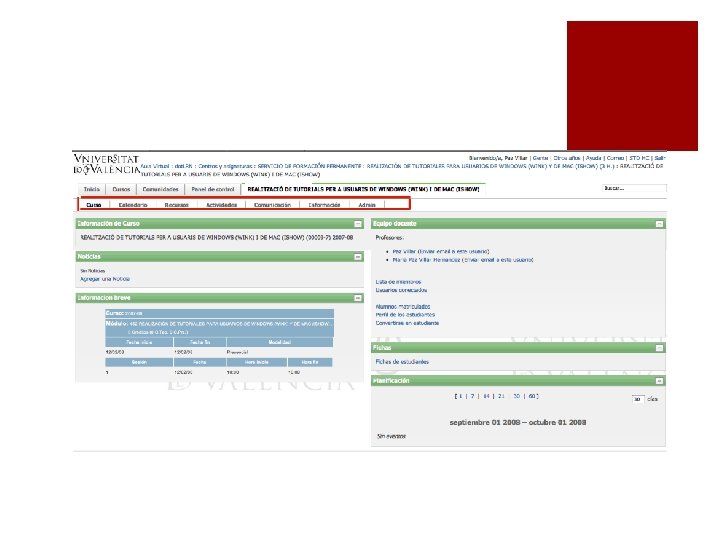The width and height of the screenshot is (720, 540).
Task: Open the Panel de control tab
Action: 213,189
